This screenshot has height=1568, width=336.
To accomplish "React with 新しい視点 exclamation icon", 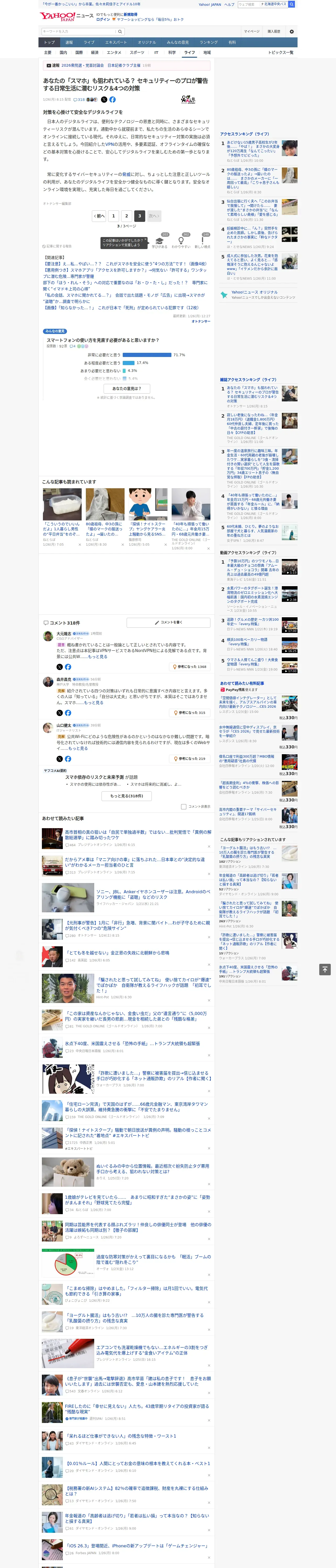I will 203,240.
